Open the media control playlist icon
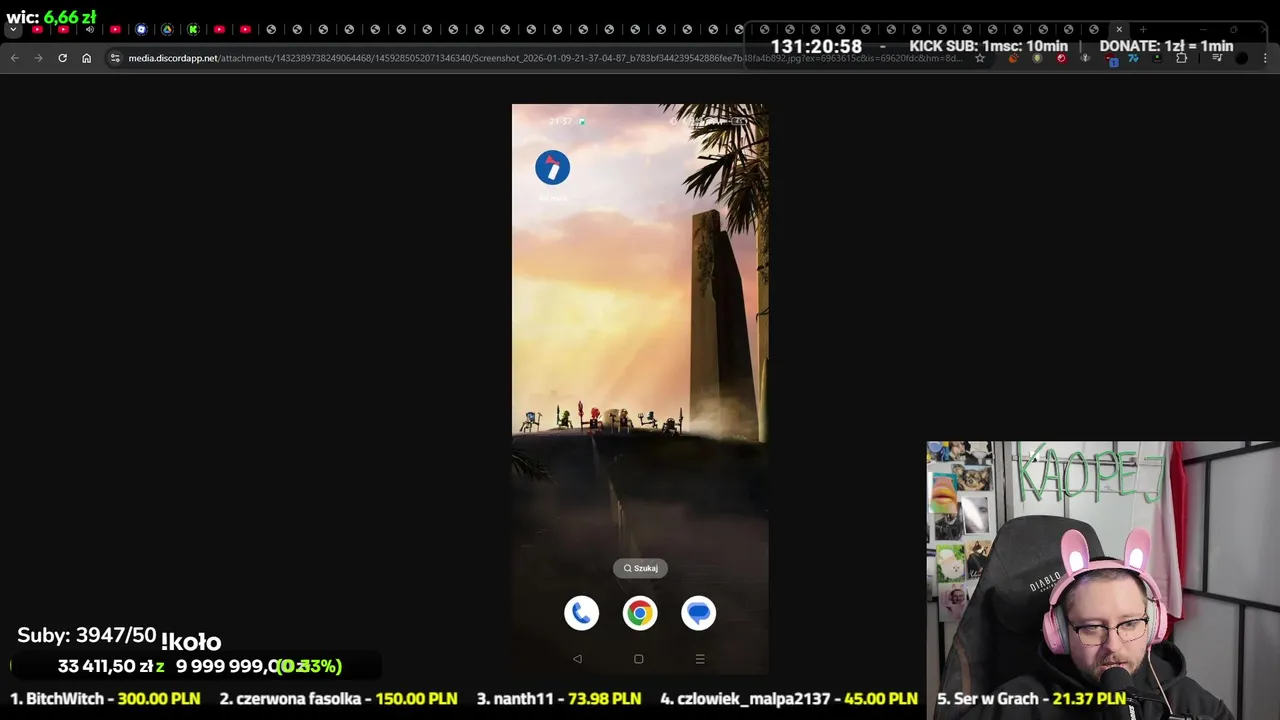1280x720 pixels. click(x=1217, y=58)
